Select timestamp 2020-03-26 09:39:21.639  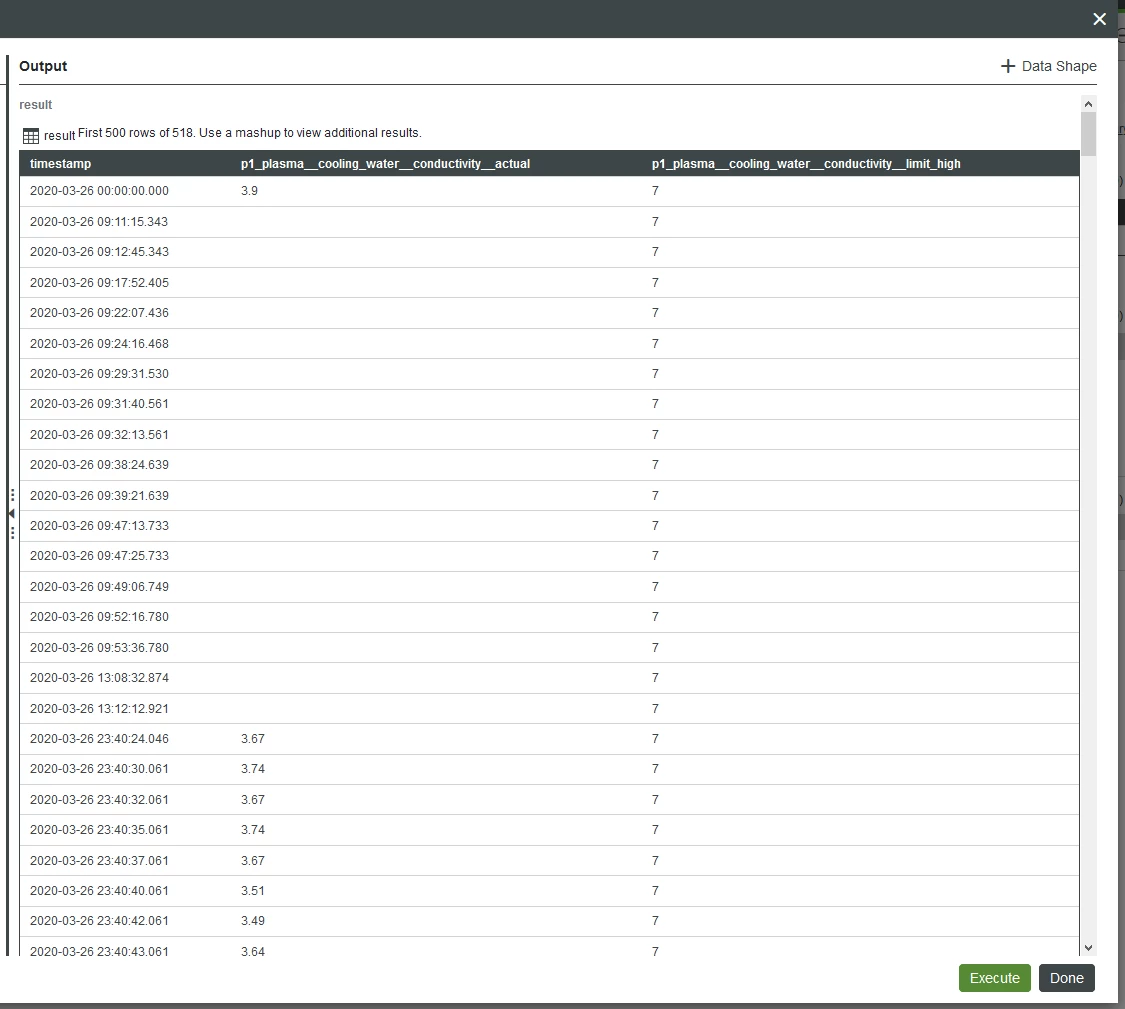click(x=99, y=496)
